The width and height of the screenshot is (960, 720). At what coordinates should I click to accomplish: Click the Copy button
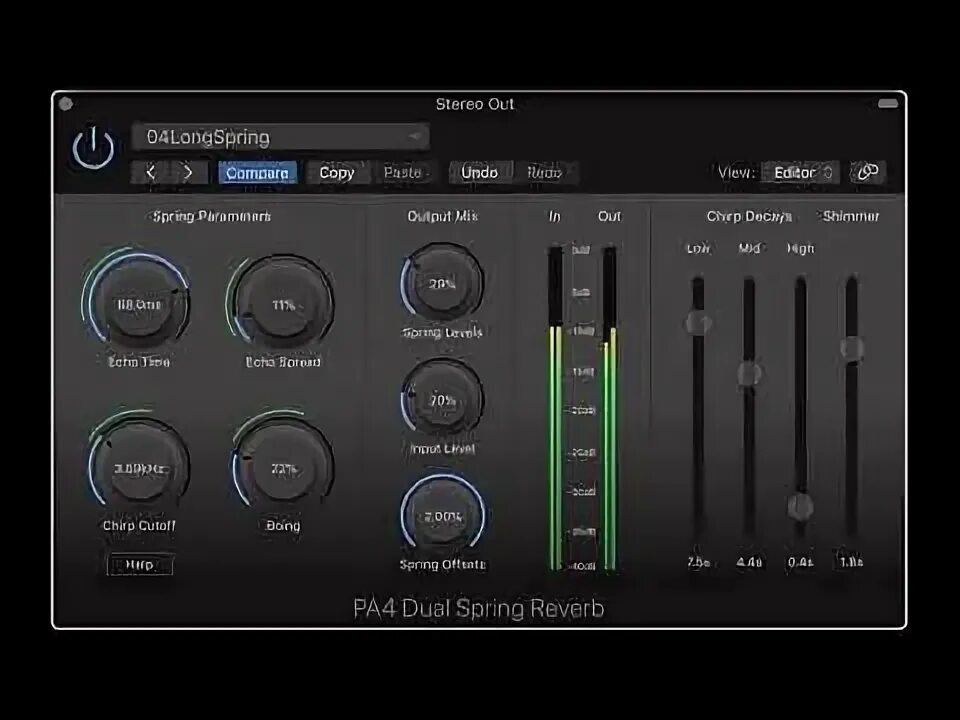coord(337,173)
